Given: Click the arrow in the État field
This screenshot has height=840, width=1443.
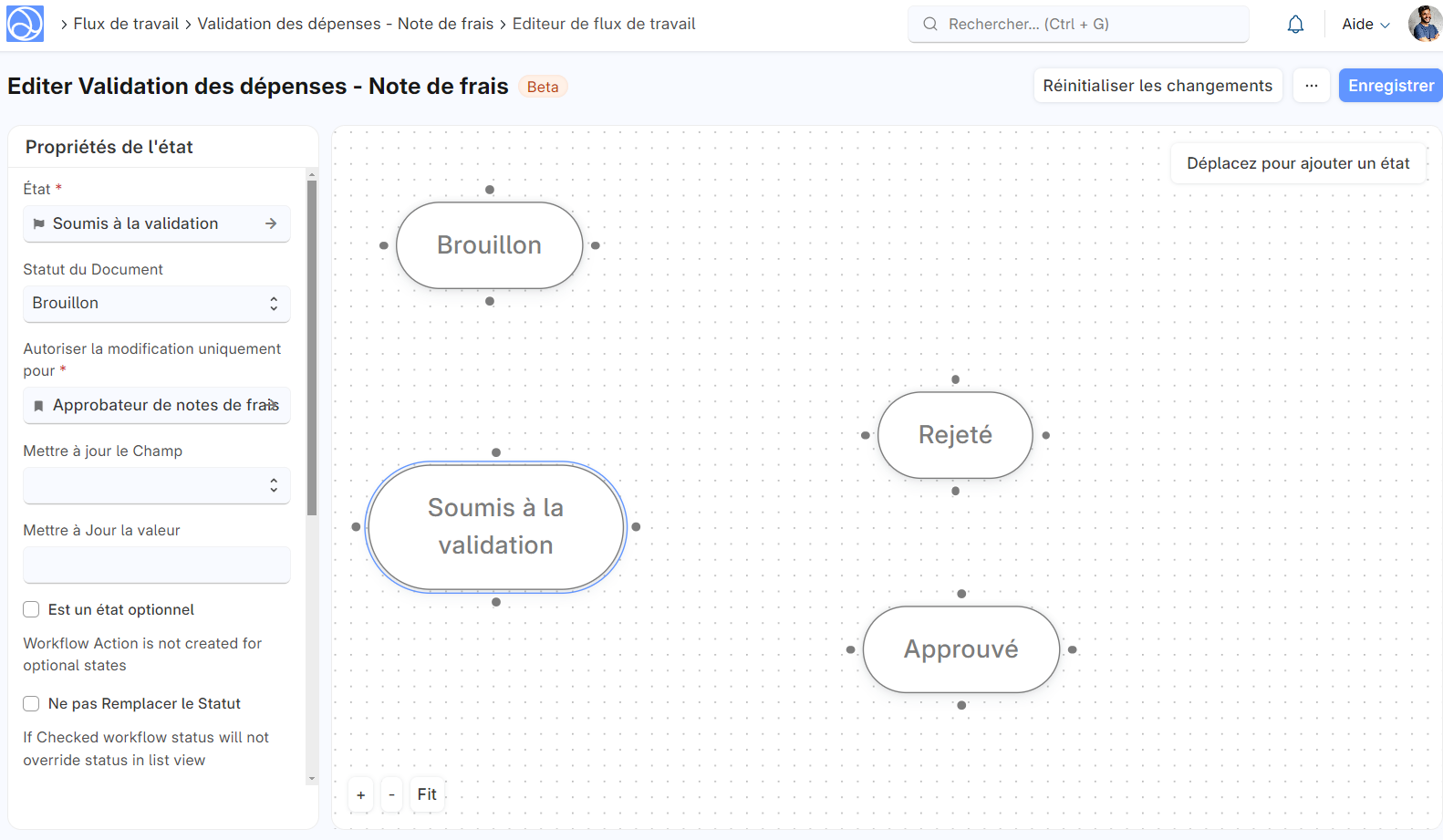Looking at the screenshot, I should (271, 223).
